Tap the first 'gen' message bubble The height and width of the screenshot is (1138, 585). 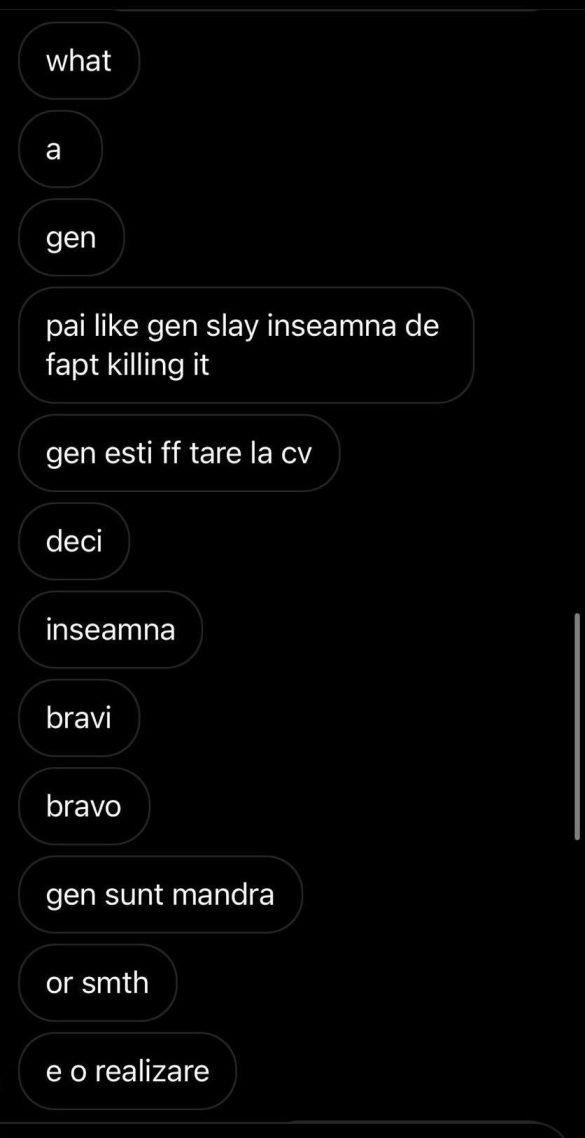(71, 238)
